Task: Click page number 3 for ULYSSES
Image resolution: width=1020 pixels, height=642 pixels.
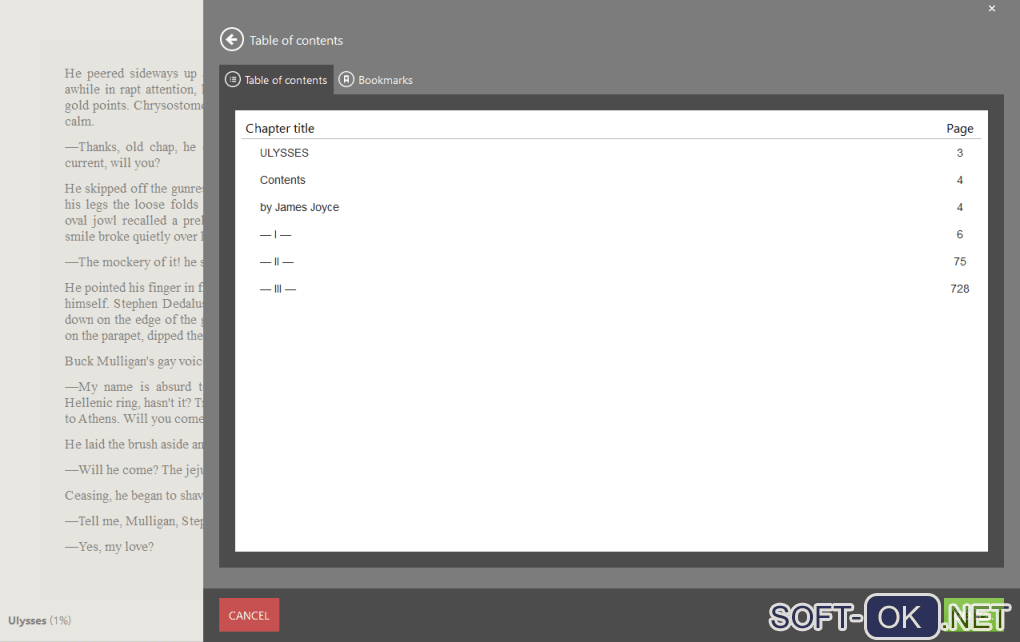Action: [x=960, y=153]
